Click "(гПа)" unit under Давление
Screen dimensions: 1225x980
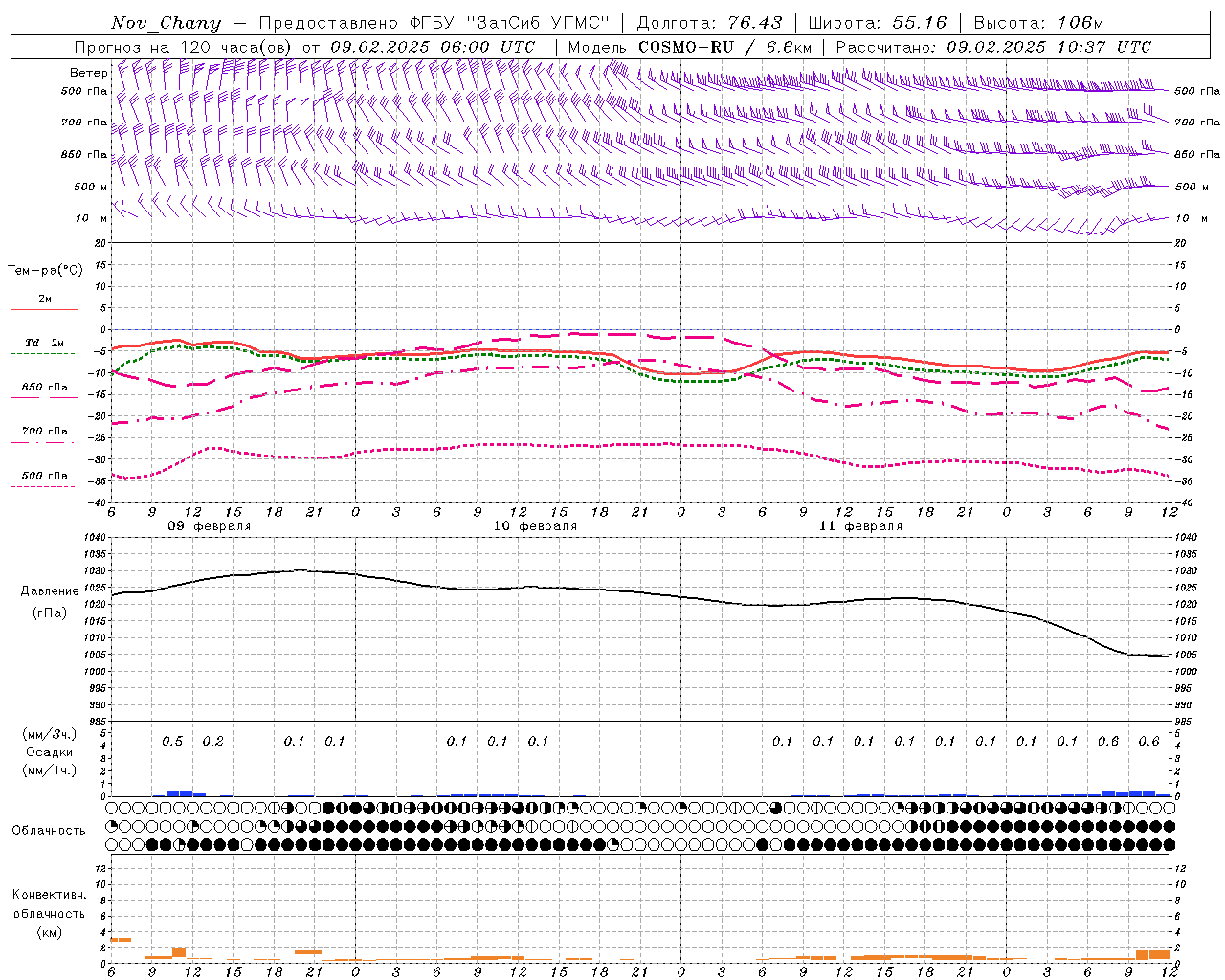pos(50,612)
